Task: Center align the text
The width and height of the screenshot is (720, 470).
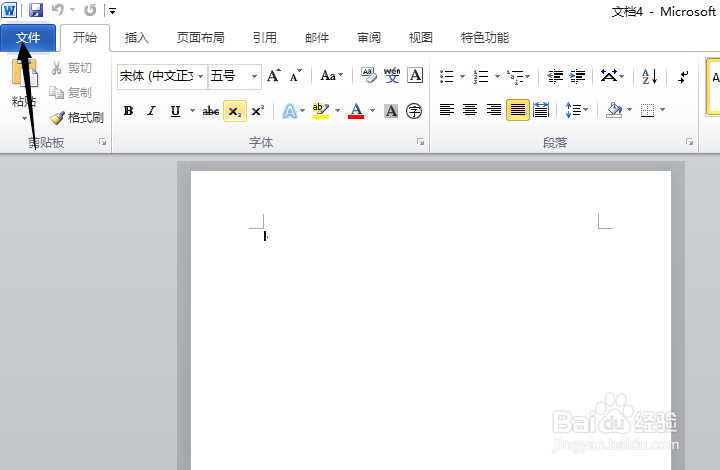Action: (470, 110)
